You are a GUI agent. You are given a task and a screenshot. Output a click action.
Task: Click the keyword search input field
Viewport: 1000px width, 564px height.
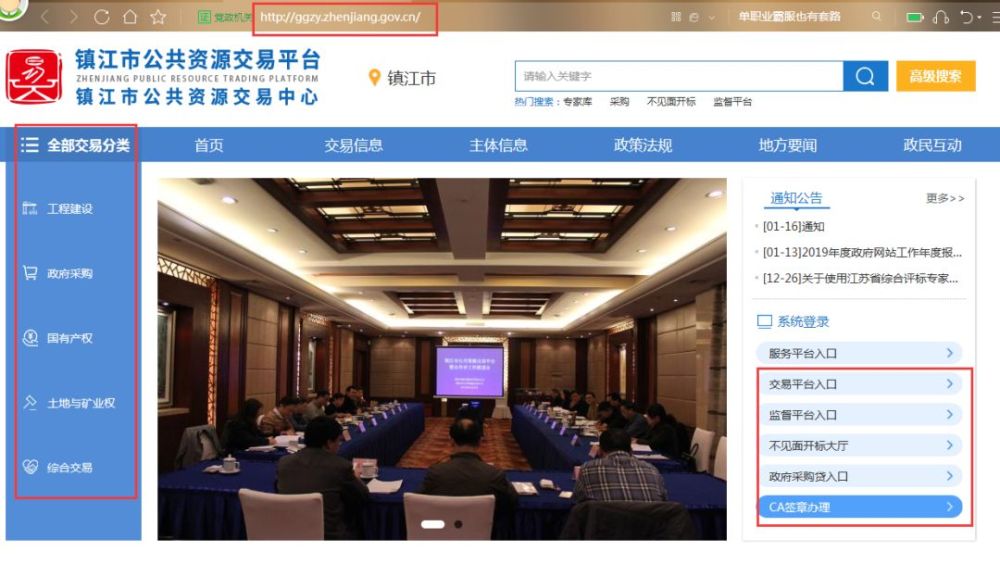679,76
